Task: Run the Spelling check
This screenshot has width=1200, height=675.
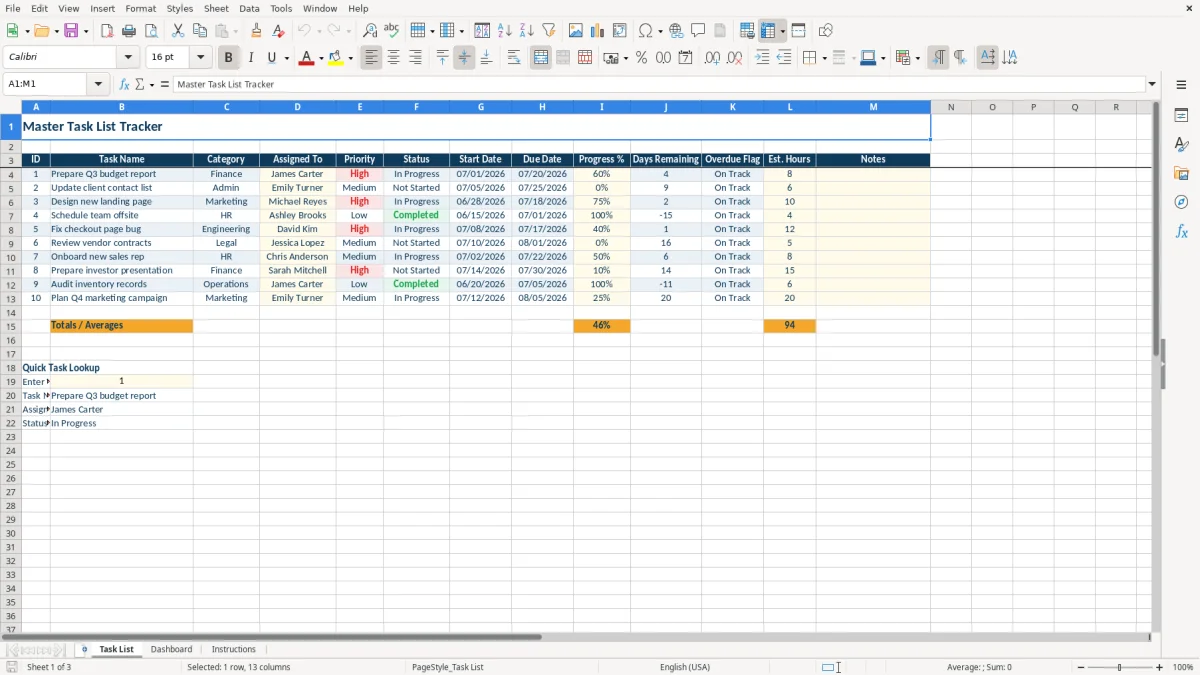Action: tap(392, 31)
